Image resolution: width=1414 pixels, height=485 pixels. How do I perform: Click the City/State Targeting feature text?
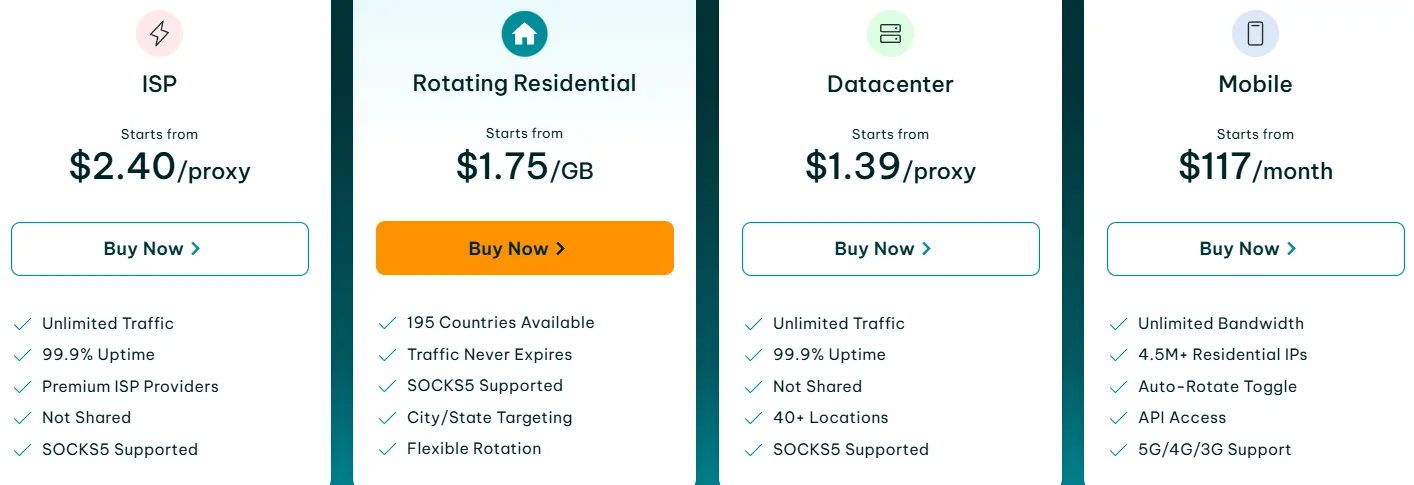point(489,418)
